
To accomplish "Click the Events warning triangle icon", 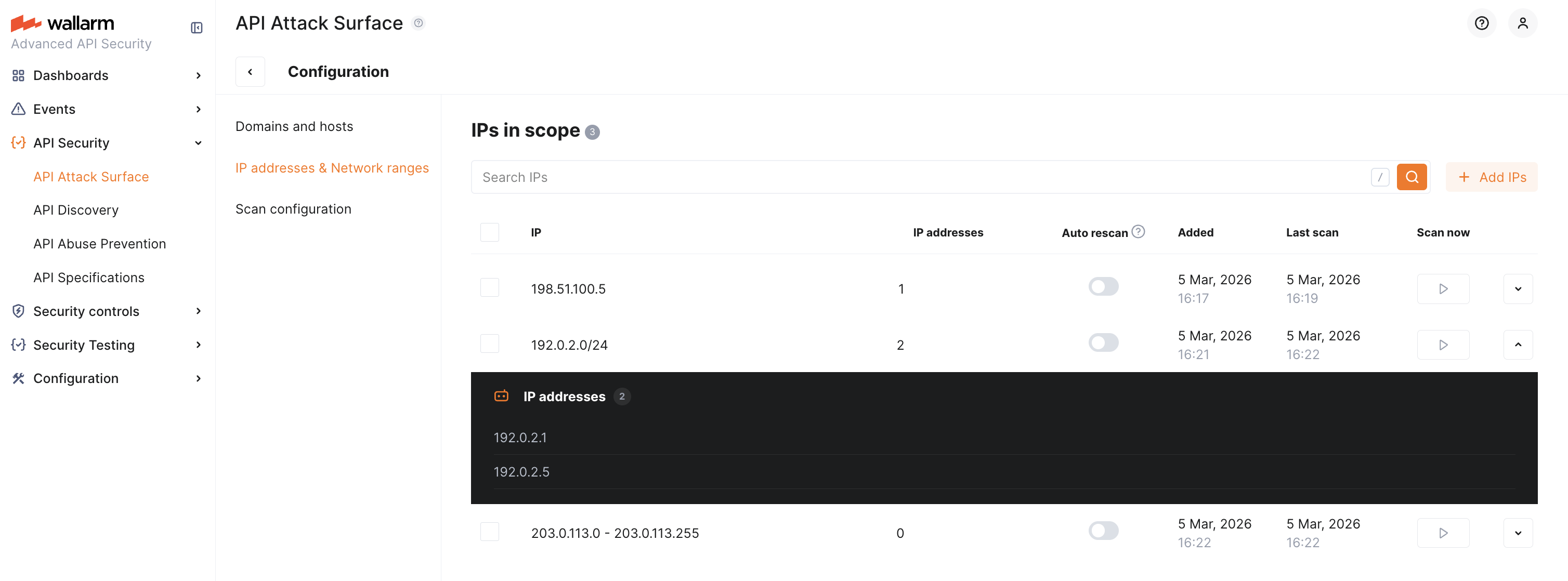I will click(x=18, y=108).
